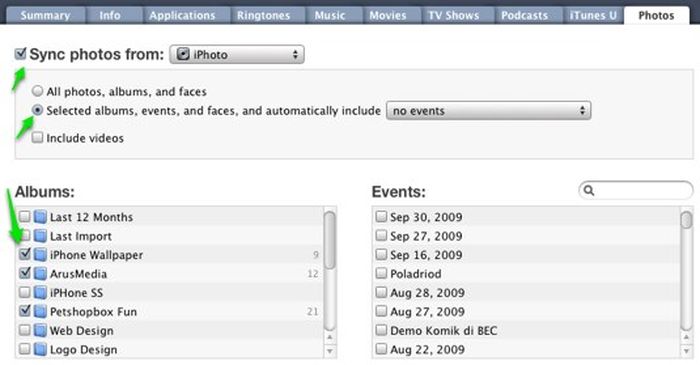The height and width of the screenshot is (365, 700).
Task: Check the iPHone SS album
Action: click(x=25, y=292)
